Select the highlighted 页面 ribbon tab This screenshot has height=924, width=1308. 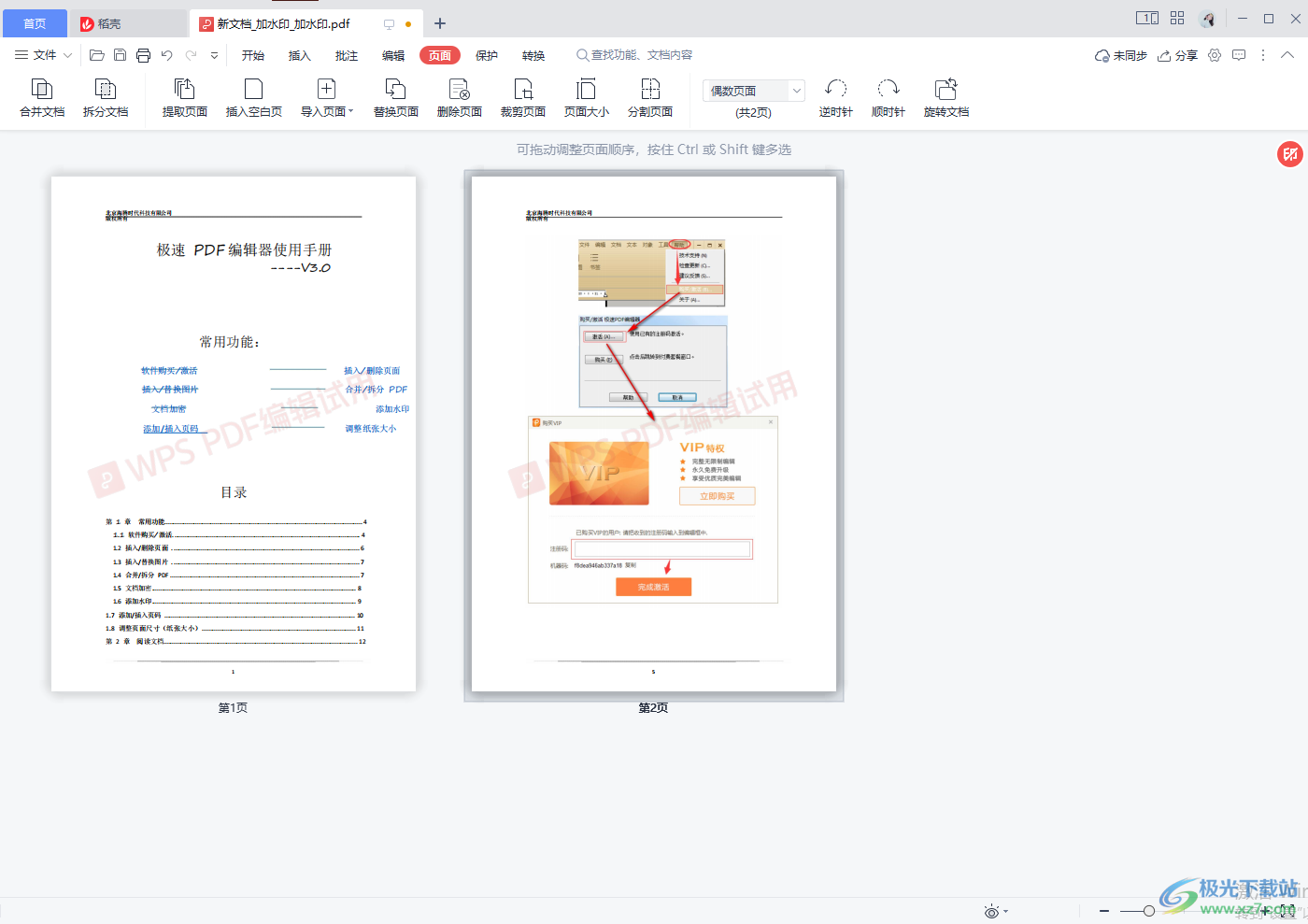point(440,55)
